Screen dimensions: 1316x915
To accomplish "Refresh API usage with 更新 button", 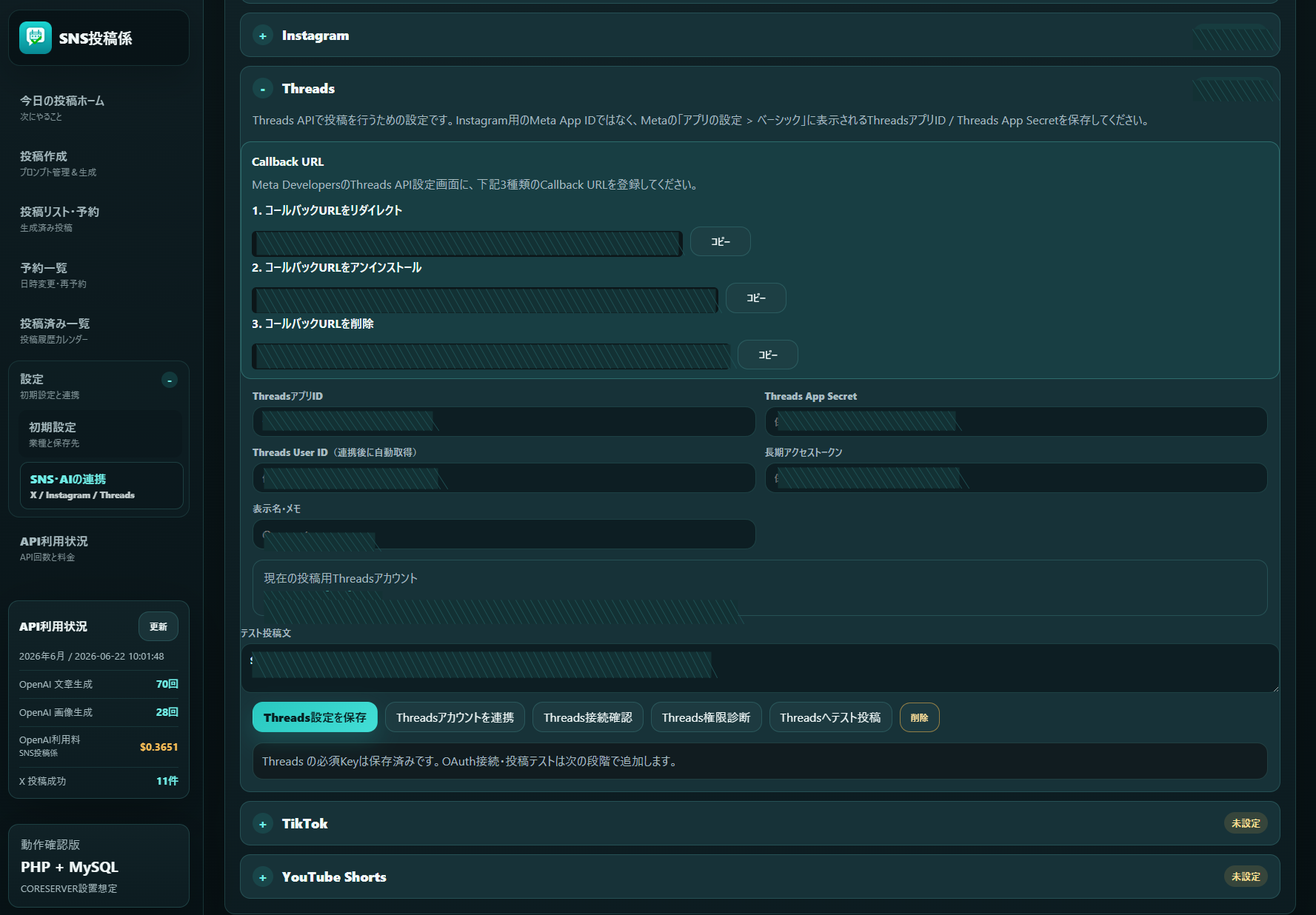I will click(x=158, y=626).
